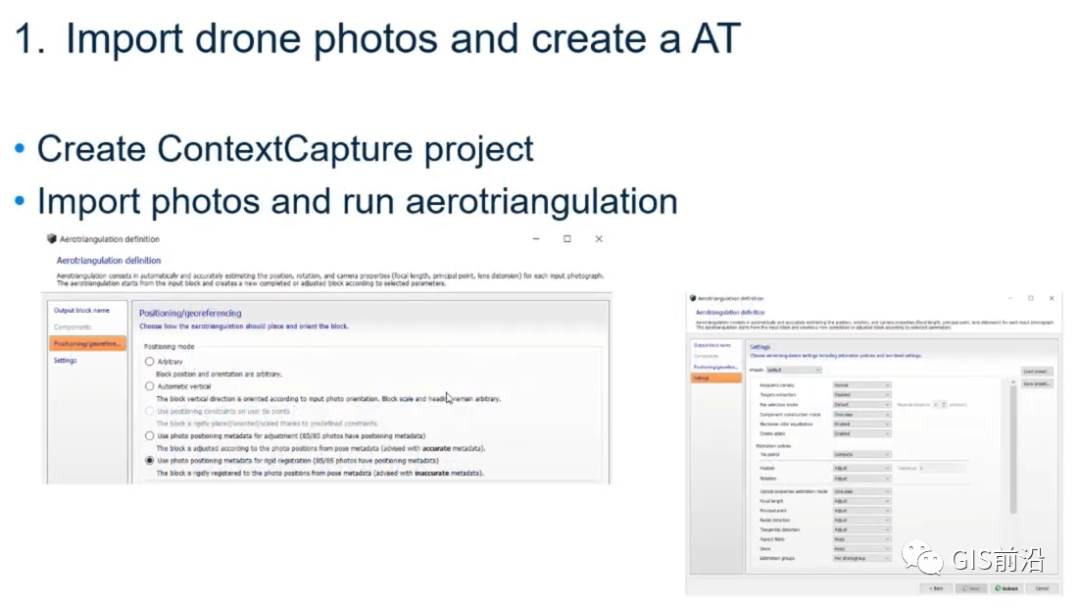Select the Automatic vertical positioning option

click(x=149, y=387)
